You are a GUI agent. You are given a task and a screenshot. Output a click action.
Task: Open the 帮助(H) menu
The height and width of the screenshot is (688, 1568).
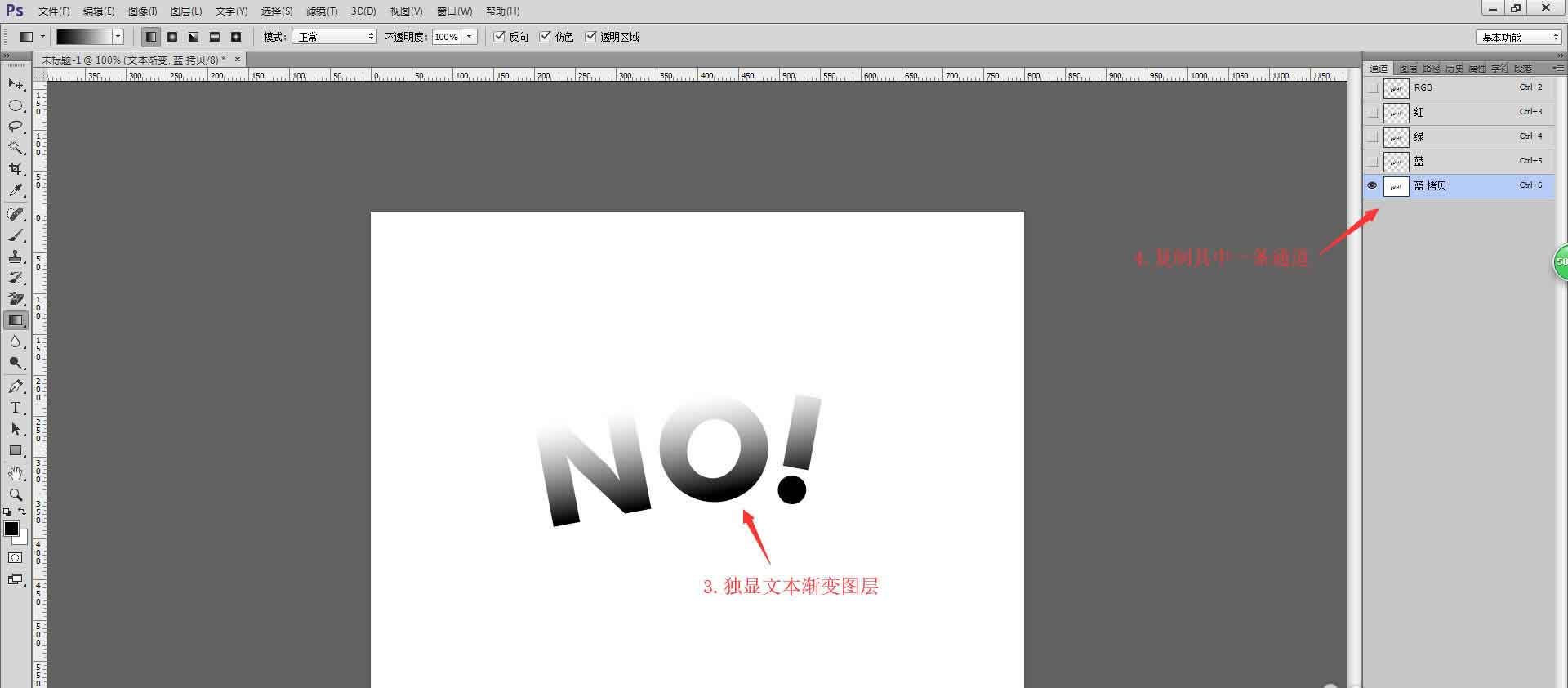[x=502, y=11]
